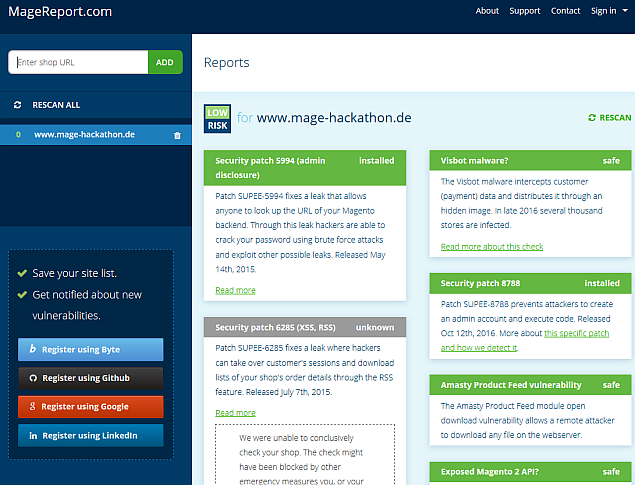This screenshot has width=635, height=485.
Task: Open Read more under patch 5994
Action: coord(235,290)
